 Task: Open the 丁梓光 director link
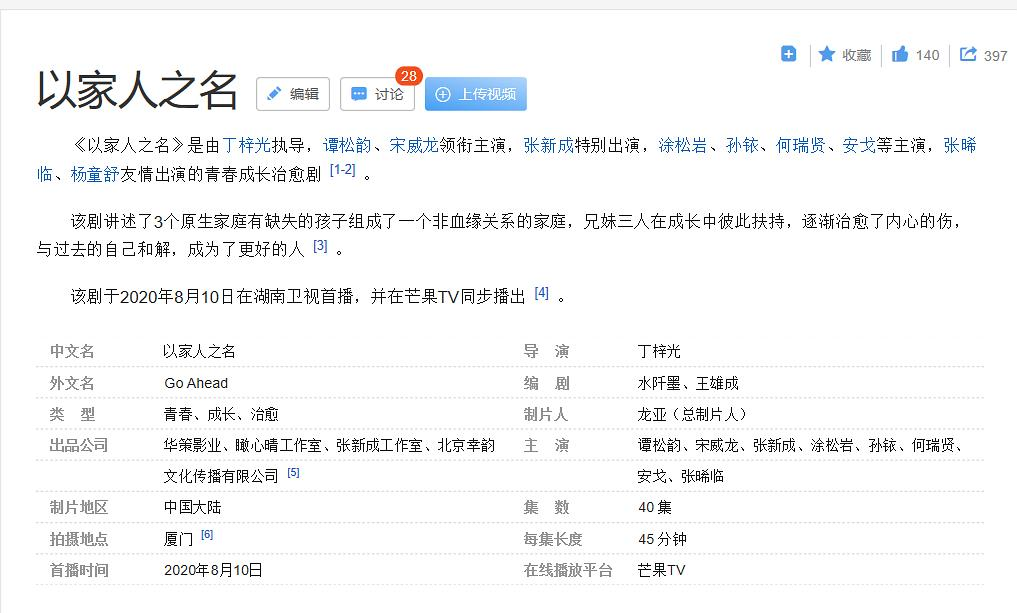coord(246,146)
